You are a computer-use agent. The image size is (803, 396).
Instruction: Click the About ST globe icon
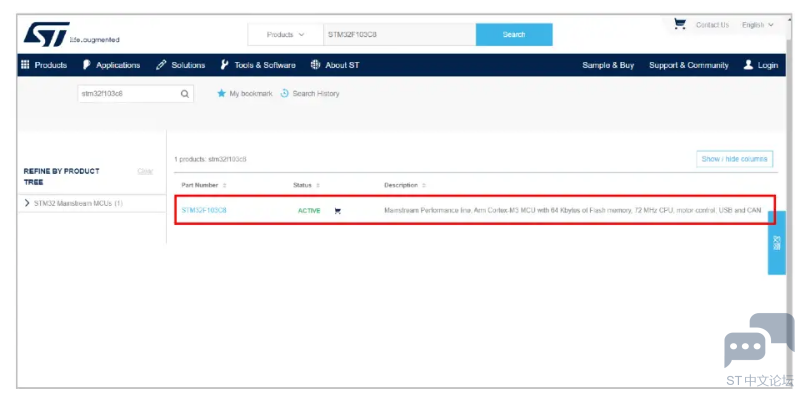click(315, 65)
